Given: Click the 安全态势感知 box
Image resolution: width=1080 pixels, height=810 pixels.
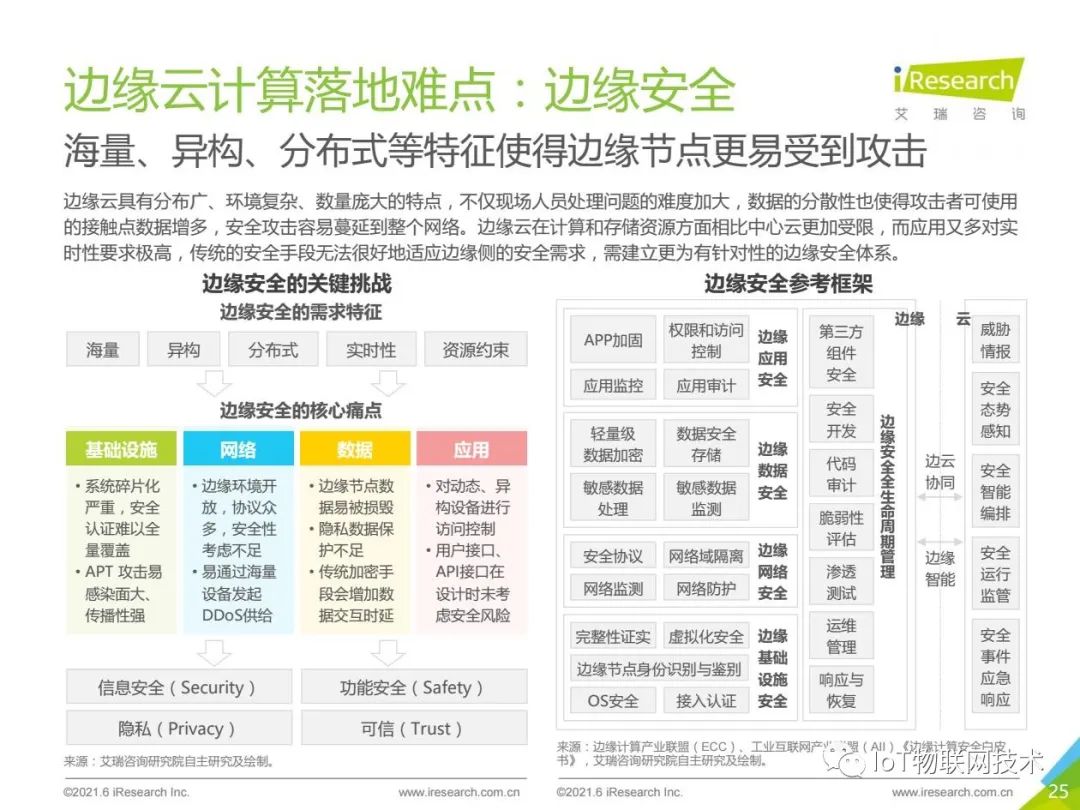Looking at the screenshot, I should [995, 409].
